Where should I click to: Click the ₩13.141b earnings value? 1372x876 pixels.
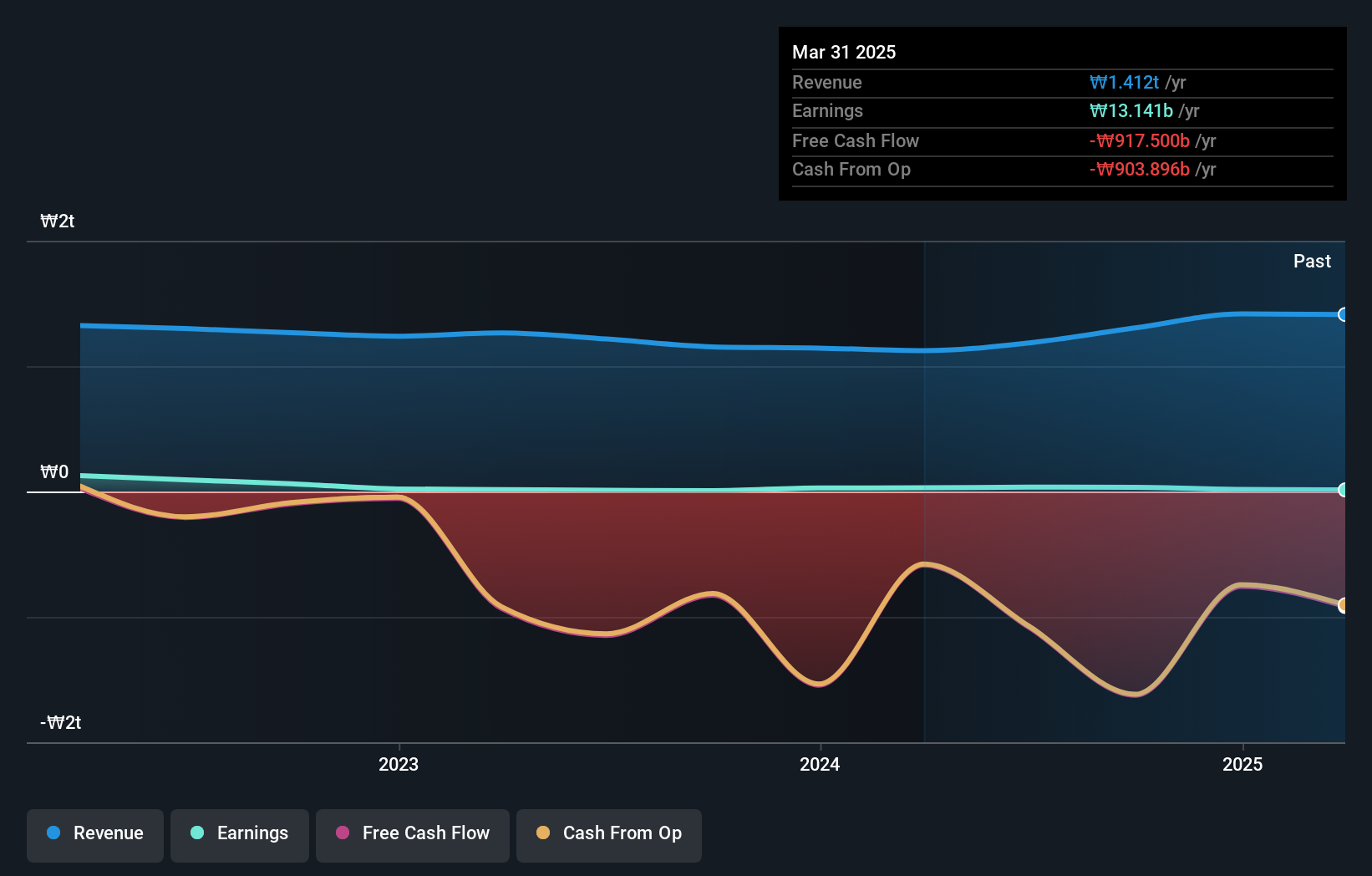[1131, 110]
